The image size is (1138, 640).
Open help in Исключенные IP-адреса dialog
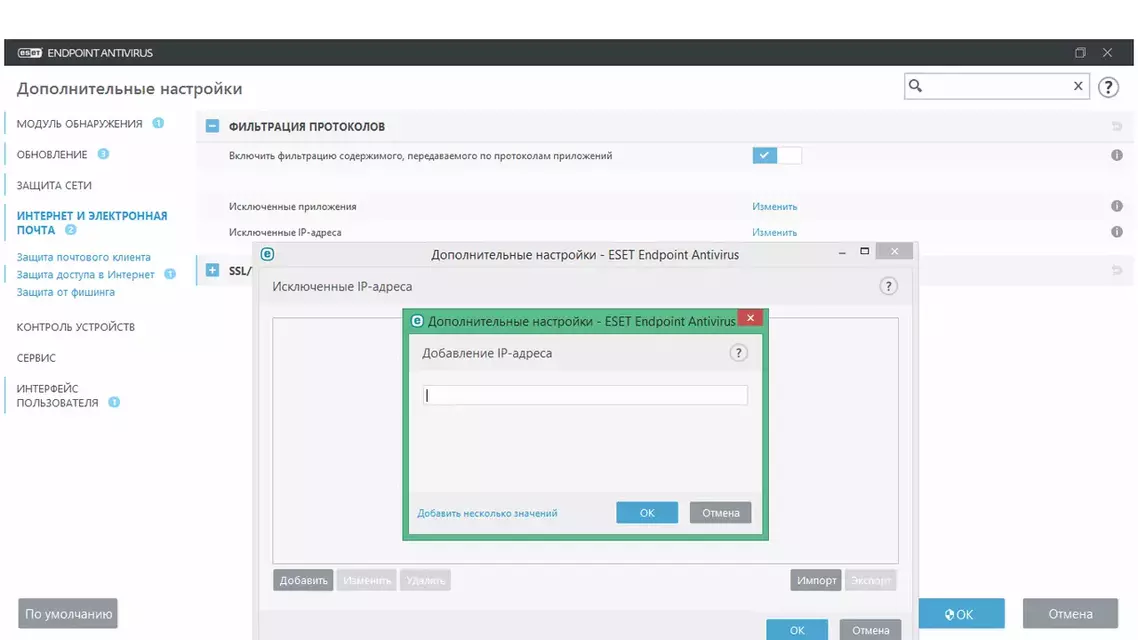888,286
